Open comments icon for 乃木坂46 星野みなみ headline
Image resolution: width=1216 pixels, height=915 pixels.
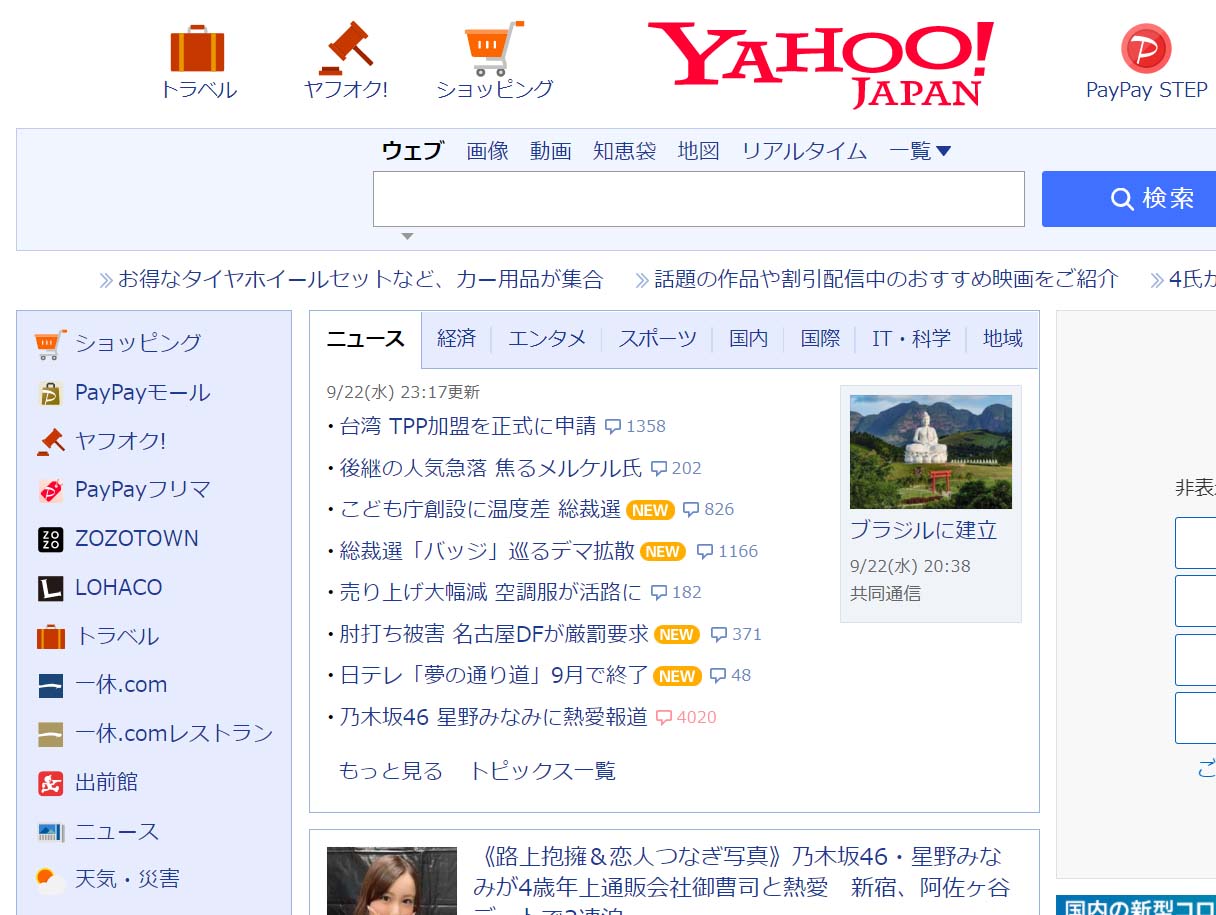[664, 717]
